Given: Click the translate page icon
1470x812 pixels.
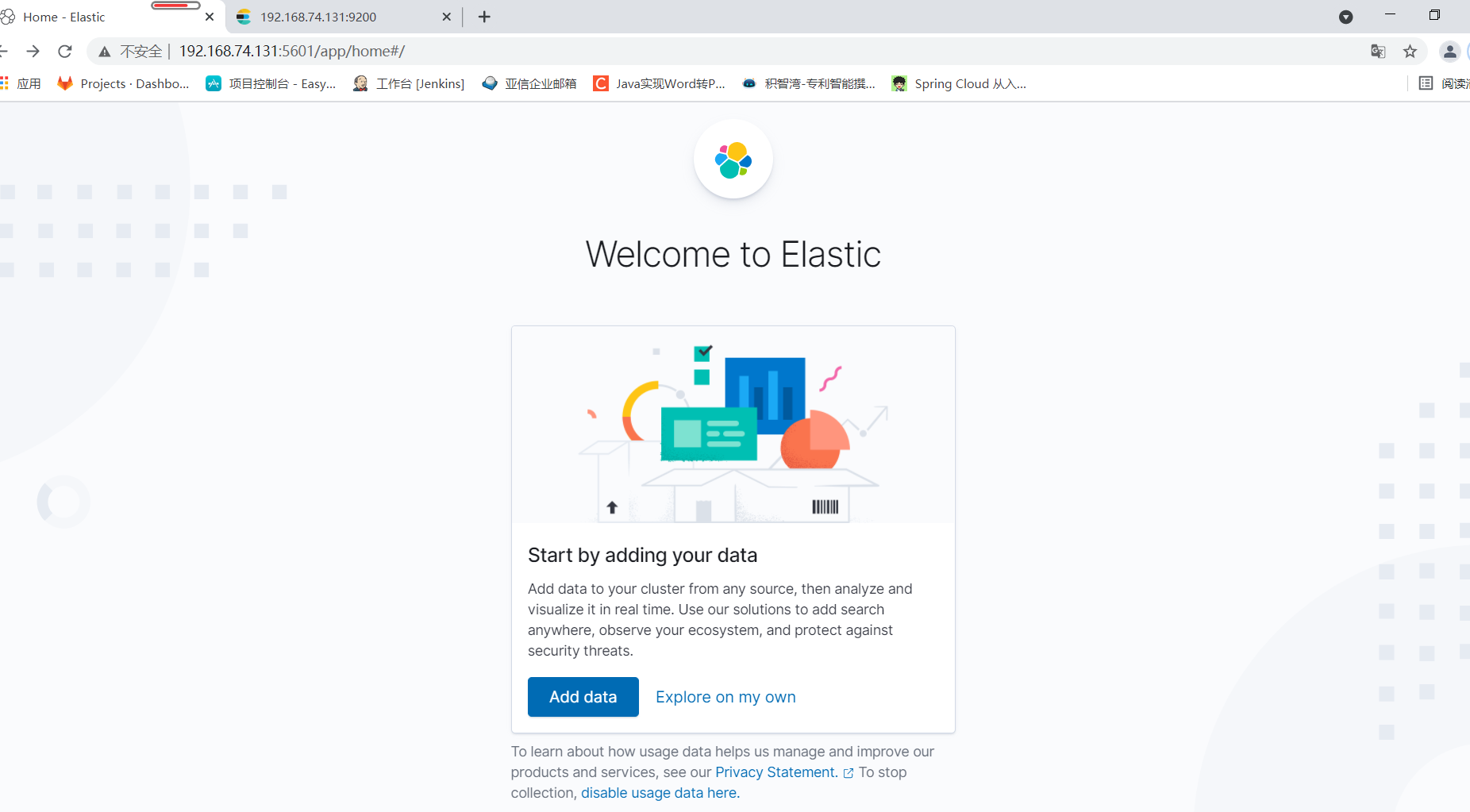Looking at the screenshot, I should click(x=1378, y=52).
